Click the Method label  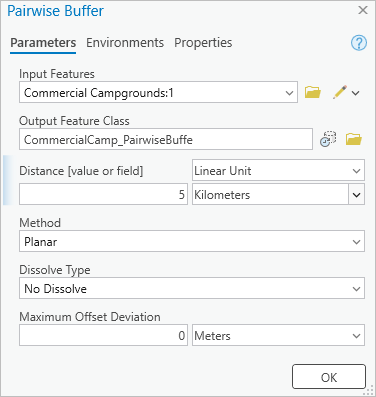pos(40,223)
